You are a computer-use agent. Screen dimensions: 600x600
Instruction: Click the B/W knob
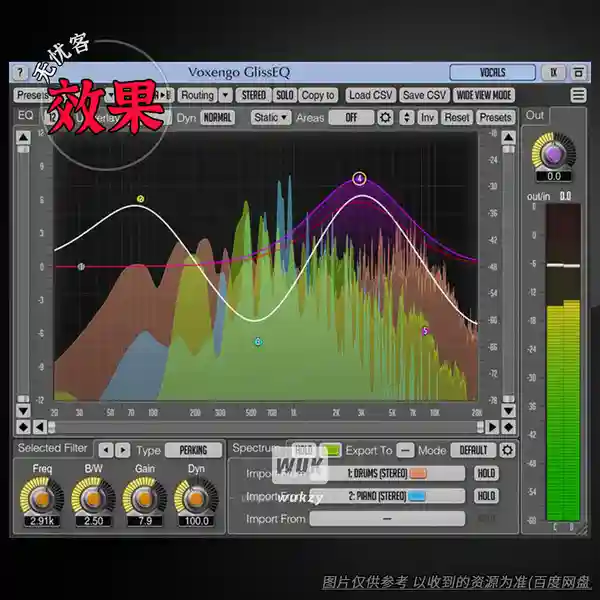pos(93,499)
